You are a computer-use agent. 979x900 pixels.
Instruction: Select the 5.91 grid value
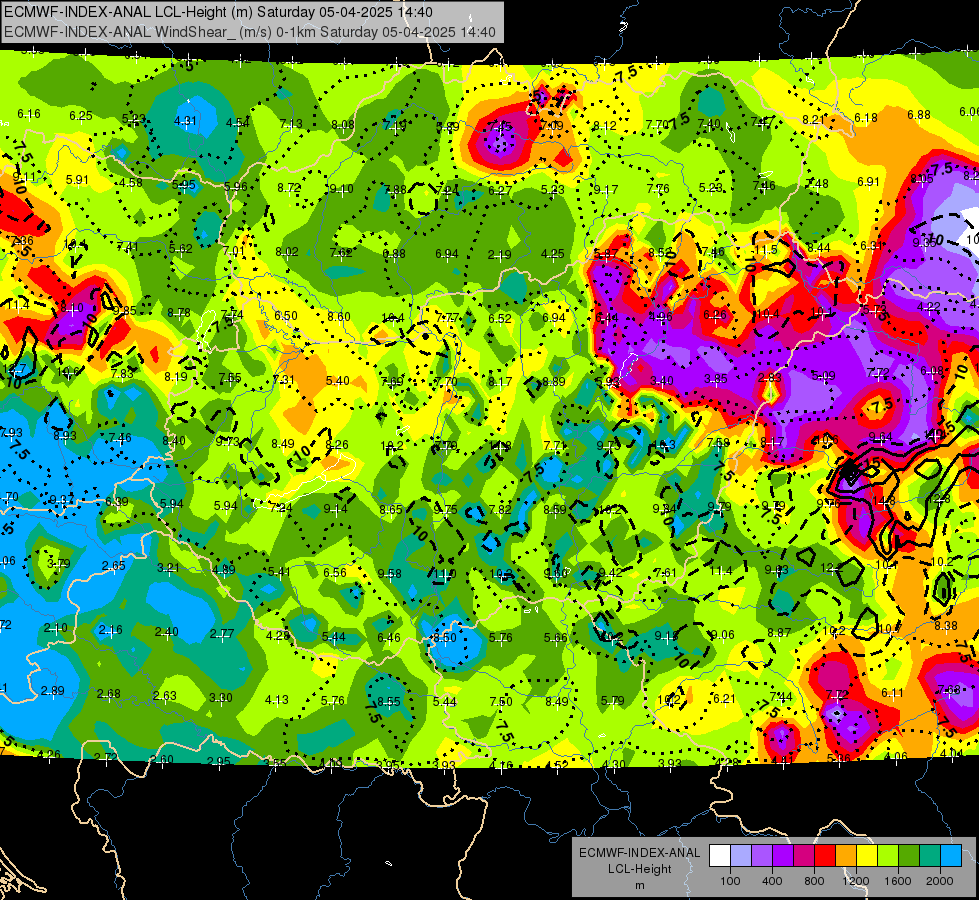tap(77, 180)
